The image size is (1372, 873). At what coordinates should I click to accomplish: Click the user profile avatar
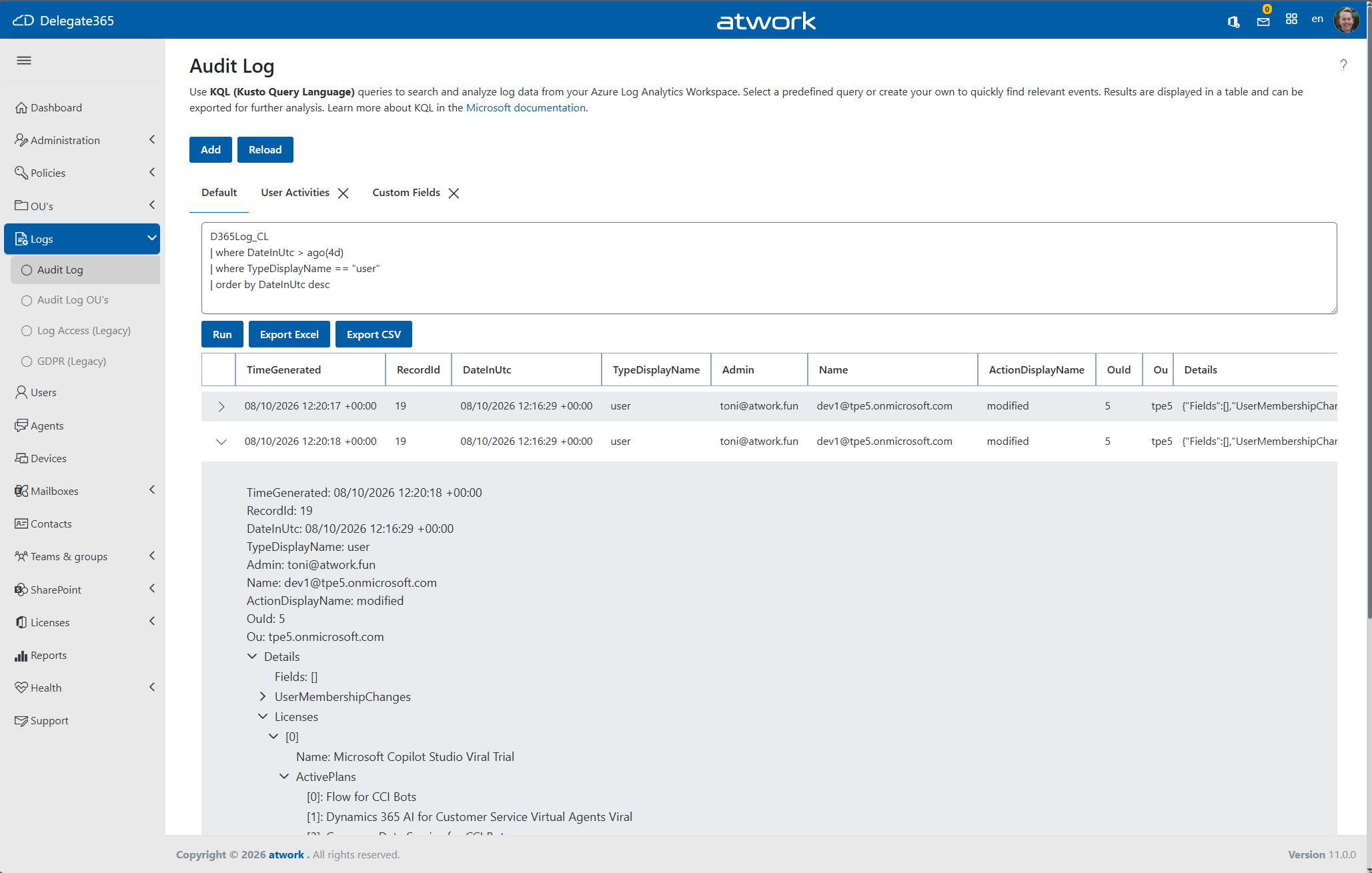click(1346, 19)
